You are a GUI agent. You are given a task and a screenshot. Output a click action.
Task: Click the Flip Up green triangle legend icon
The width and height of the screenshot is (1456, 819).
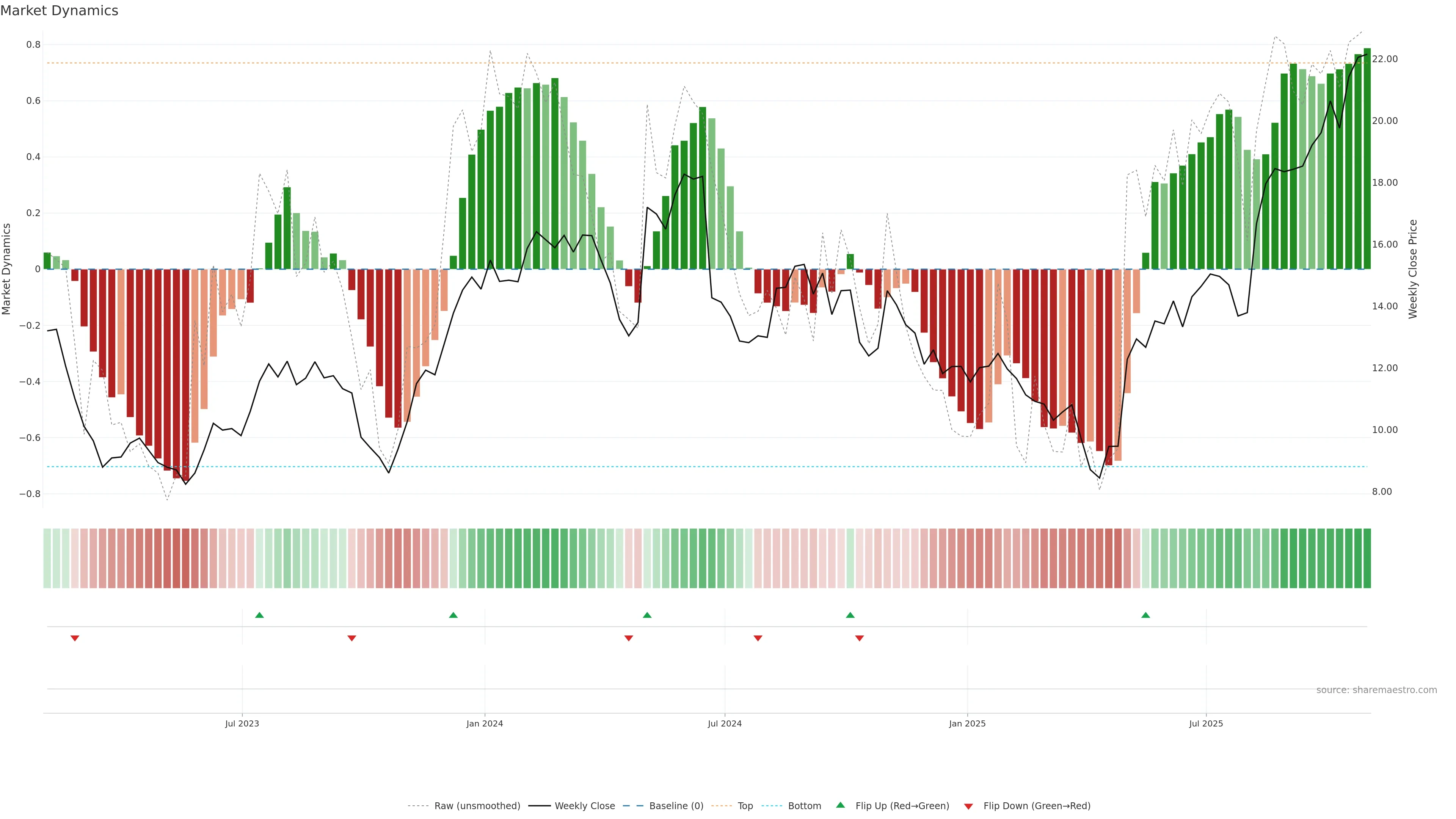click(x=841, y=805)
